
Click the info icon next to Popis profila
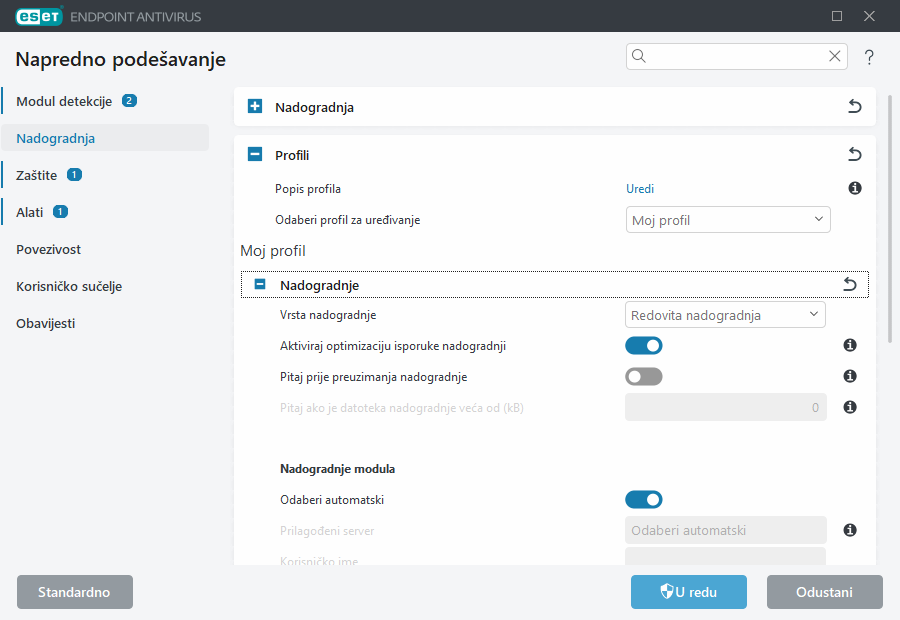(x=855, y=188)
